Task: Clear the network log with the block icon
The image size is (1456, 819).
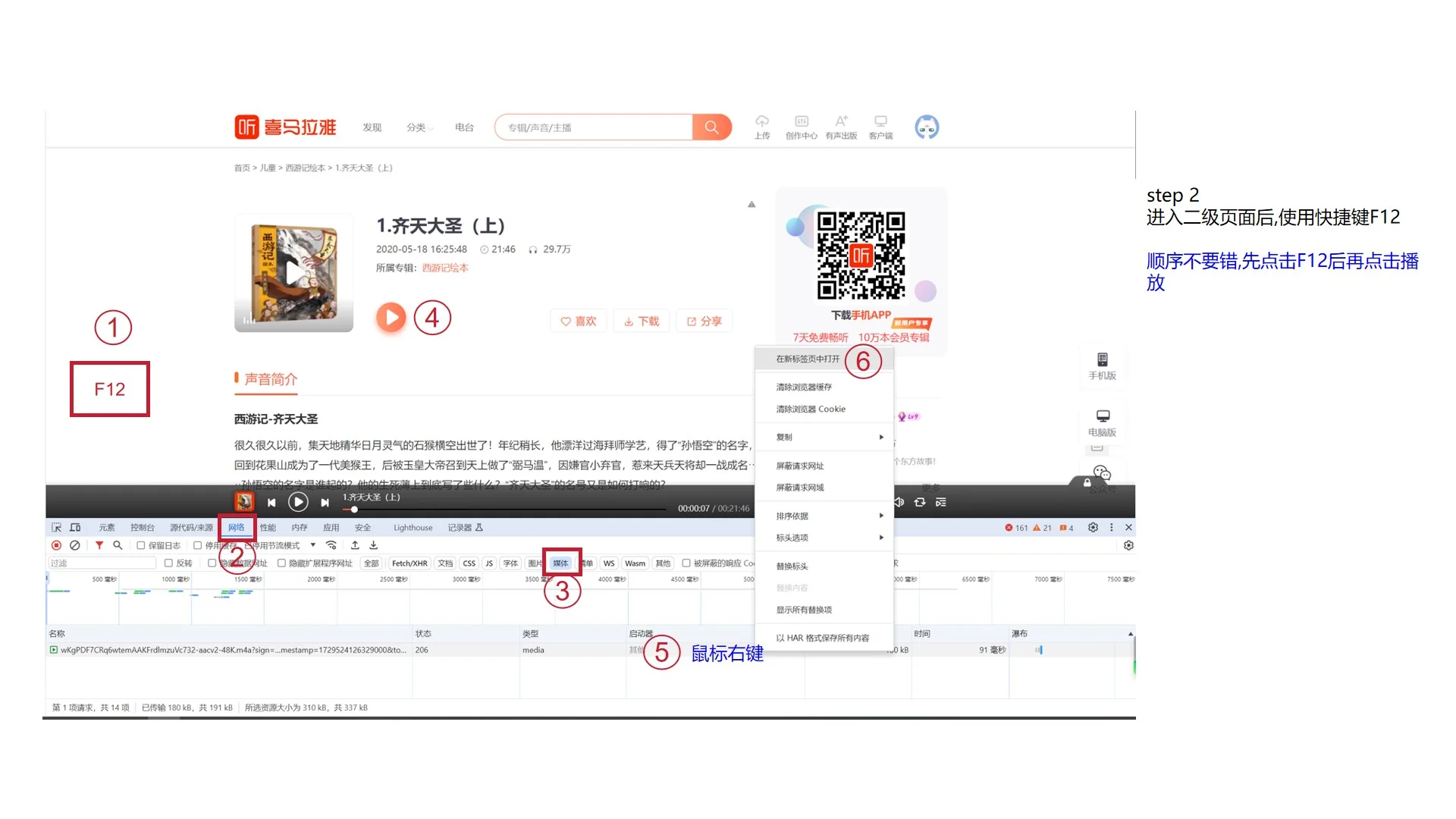Action: (x=74, y=545)
